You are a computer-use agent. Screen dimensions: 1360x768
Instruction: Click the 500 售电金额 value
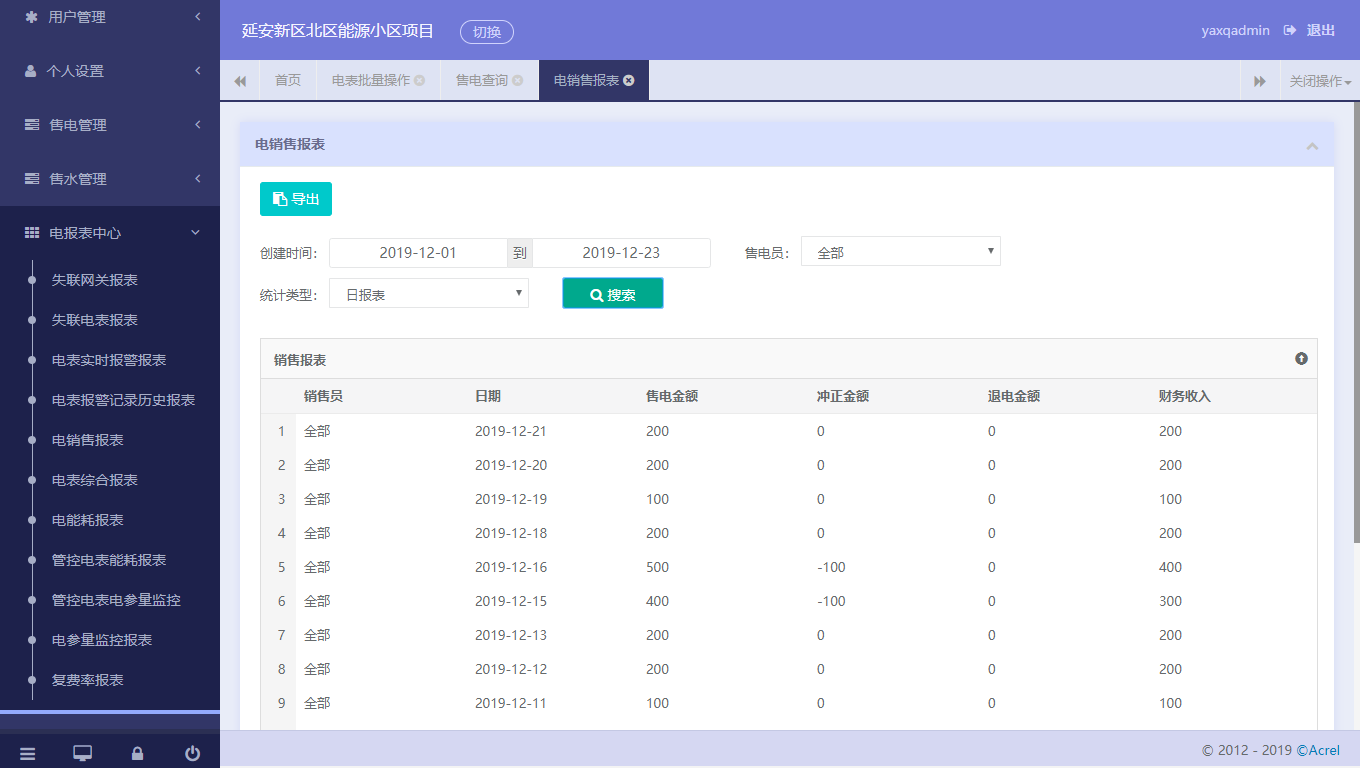pos(658,567)
